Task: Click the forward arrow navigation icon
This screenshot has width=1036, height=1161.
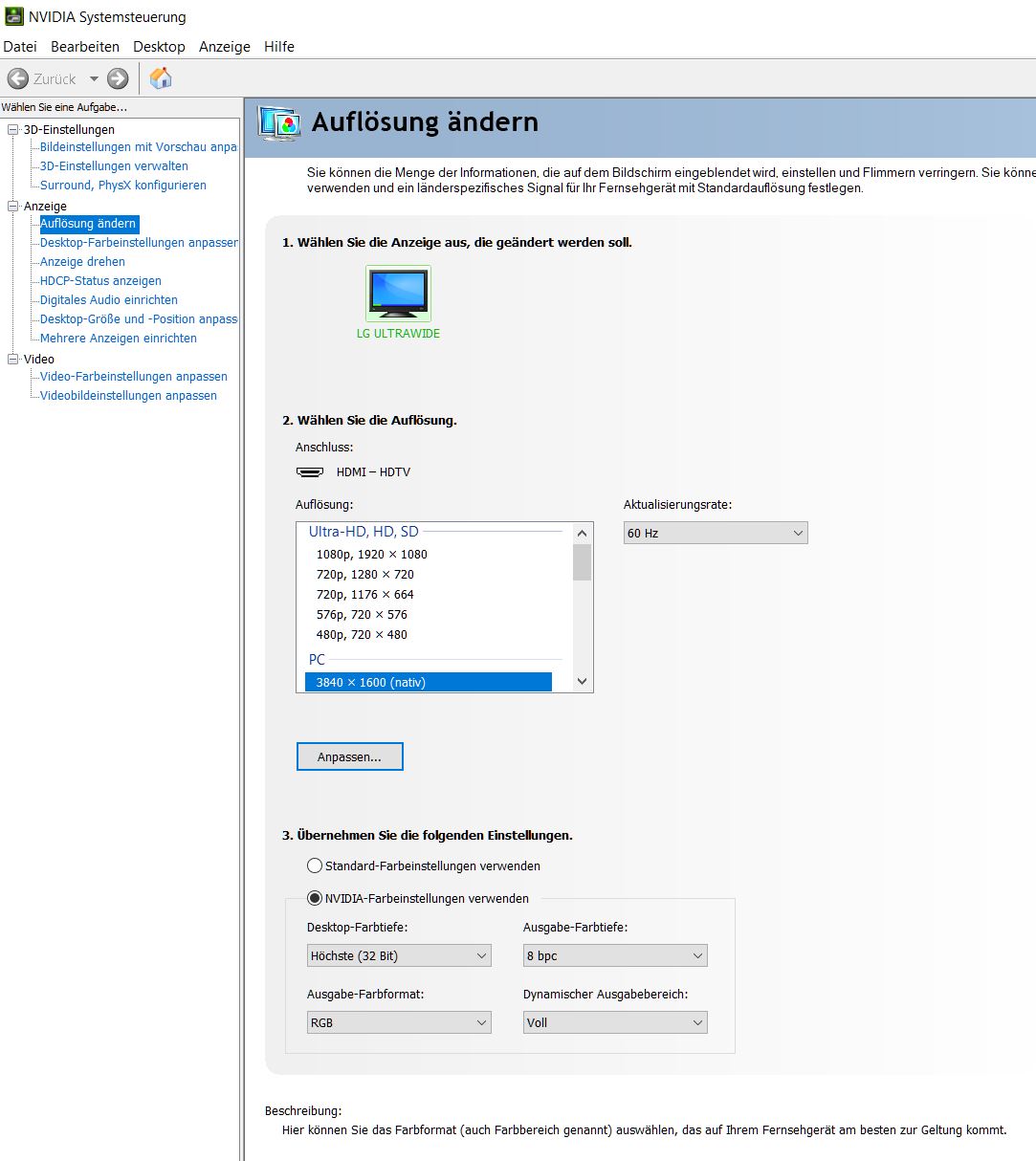Action: (x=118, y=78)
